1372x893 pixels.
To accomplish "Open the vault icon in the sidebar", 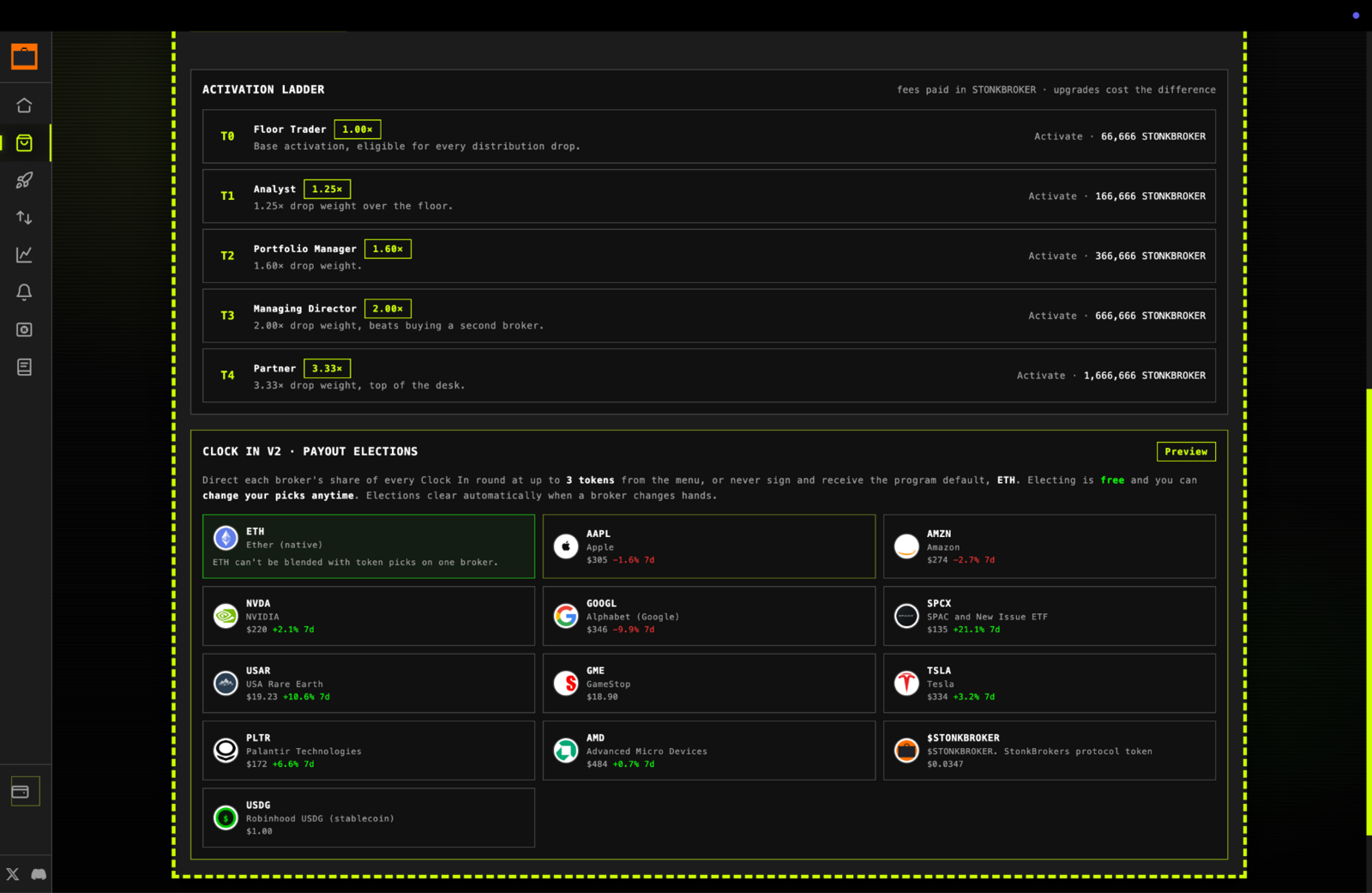I will pyautogui.click(x=24, y=329).
